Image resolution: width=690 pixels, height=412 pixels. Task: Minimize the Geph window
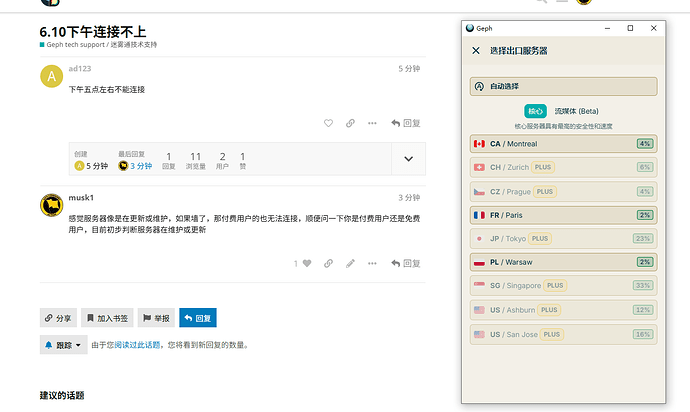607,28
